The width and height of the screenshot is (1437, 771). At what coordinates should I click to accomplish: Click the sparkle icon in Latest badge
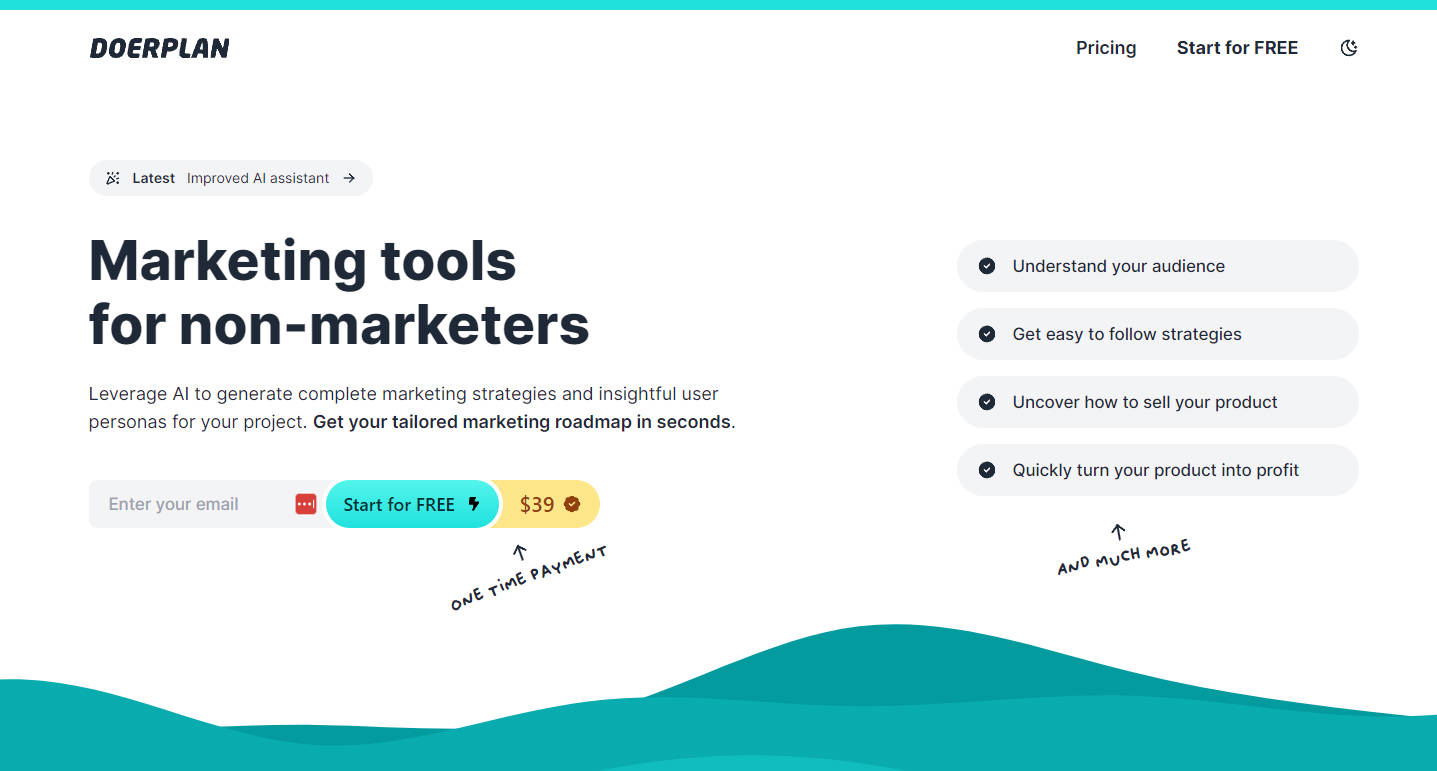(x=113, y=178)
